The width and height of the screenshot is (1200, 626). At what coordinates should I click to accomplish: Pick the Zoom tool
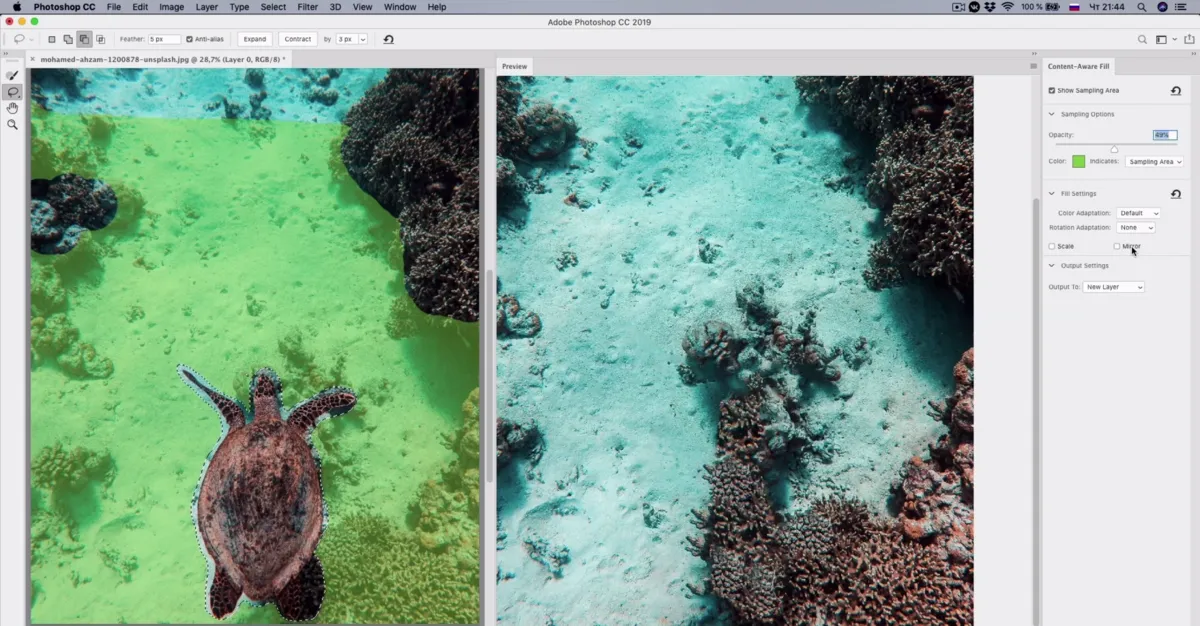pyautogui.click(x=12, y=124)
